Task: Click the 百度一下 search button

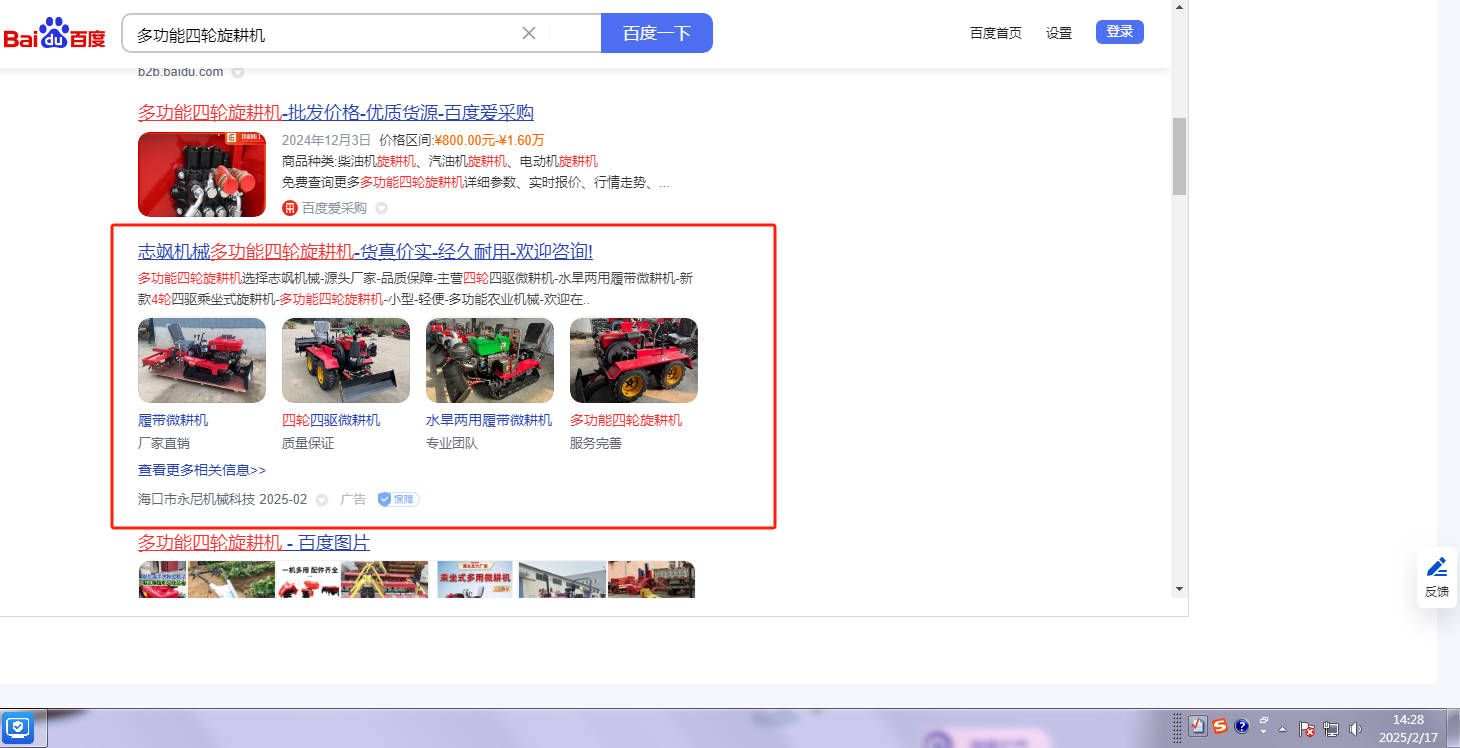Action: pyautogui.click(x=656, y=33)
